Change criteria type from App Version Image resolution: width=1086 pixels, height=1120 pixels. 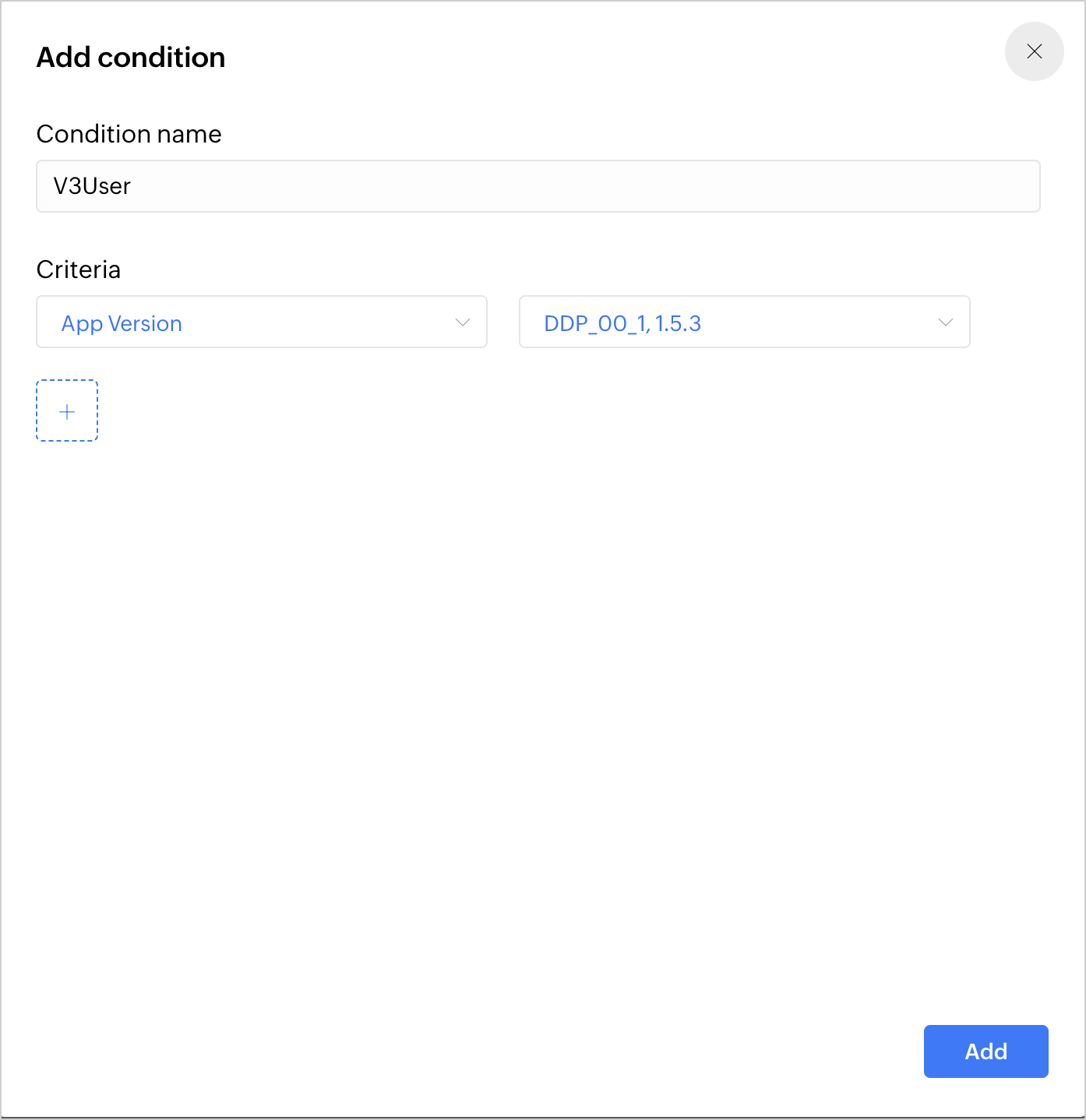point(262,322)
